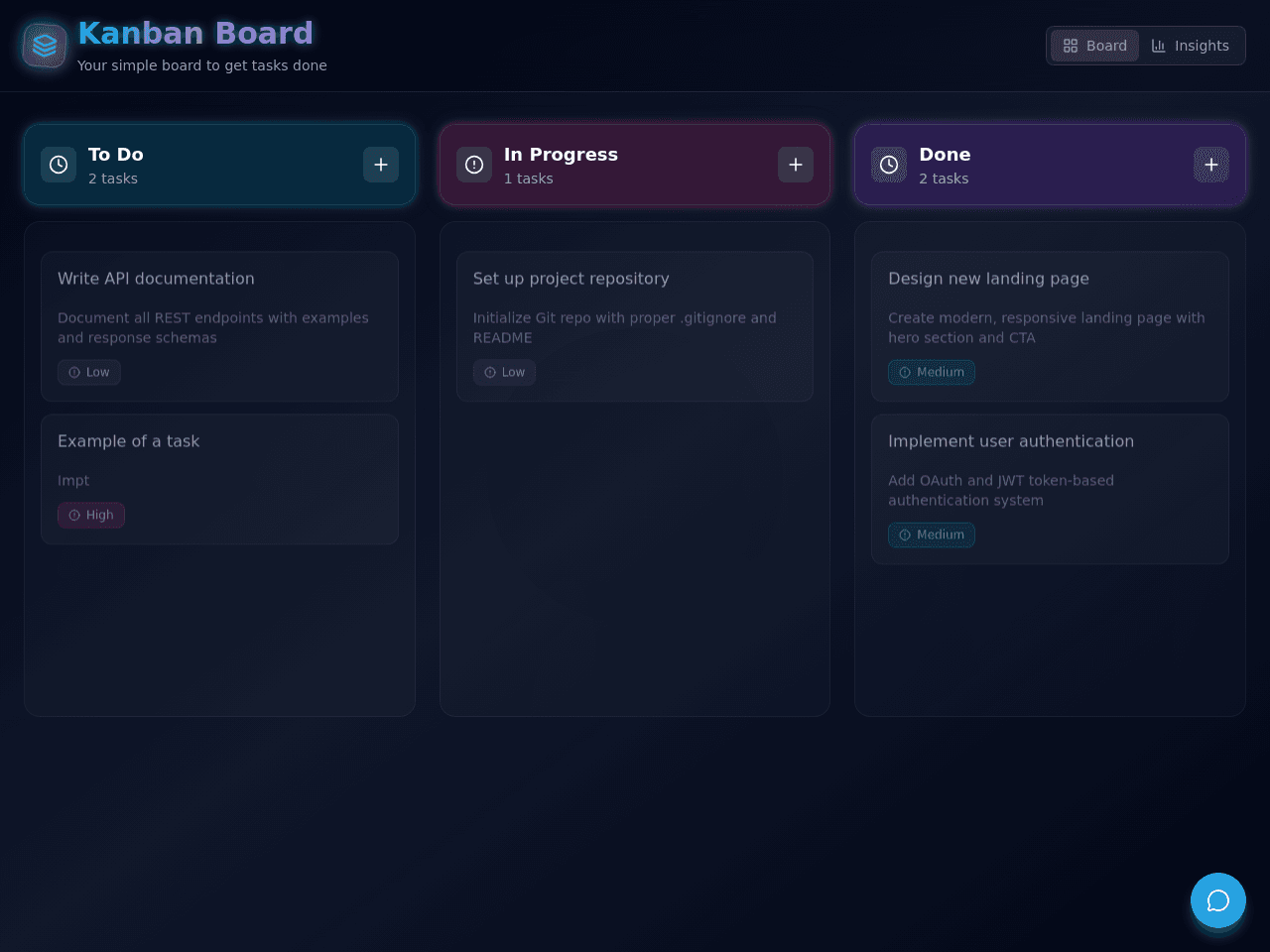Click the Kanban Board stacked-layers logo icon
Screen dimensions: 1270x952
pyautogui.click(x=45, y=46)
